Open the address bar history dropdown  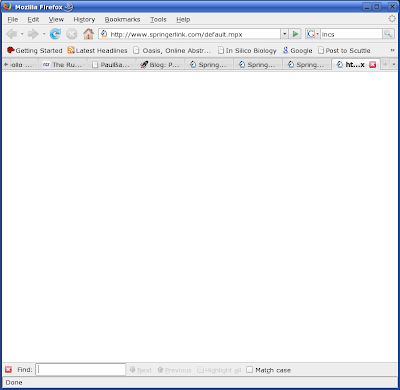point(284,34)
